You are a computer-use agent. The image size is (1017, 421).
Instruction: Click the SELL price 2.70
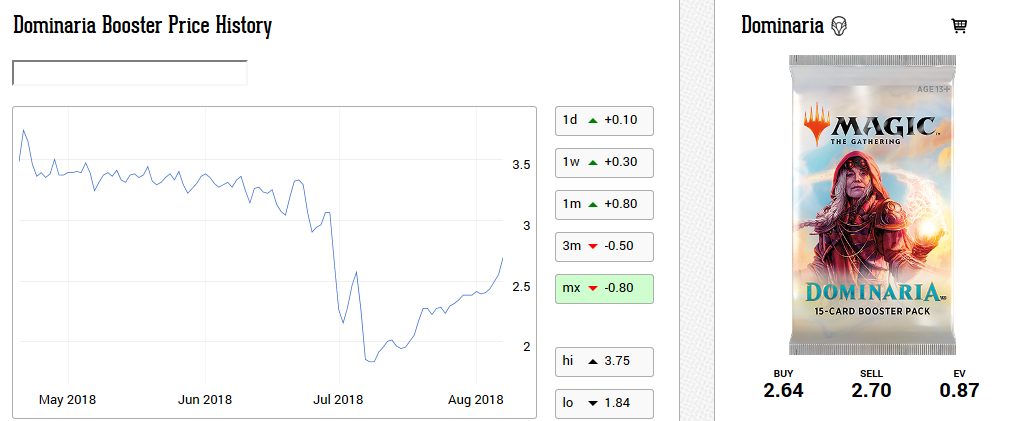[x=871, y=390]
